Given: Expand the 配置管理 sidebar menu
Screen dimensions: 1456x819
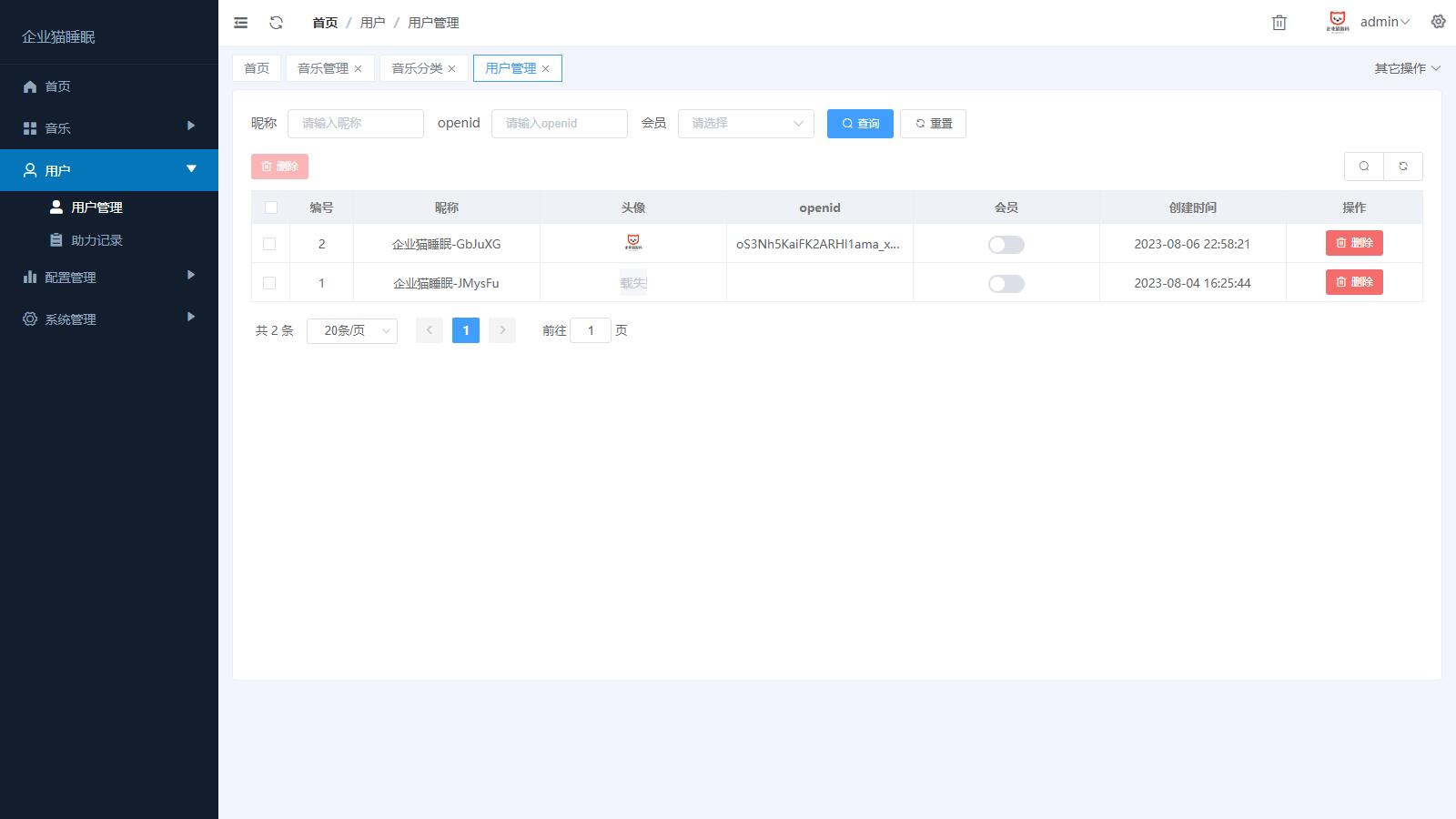Looking at the screenshot, I should point(109,277).
